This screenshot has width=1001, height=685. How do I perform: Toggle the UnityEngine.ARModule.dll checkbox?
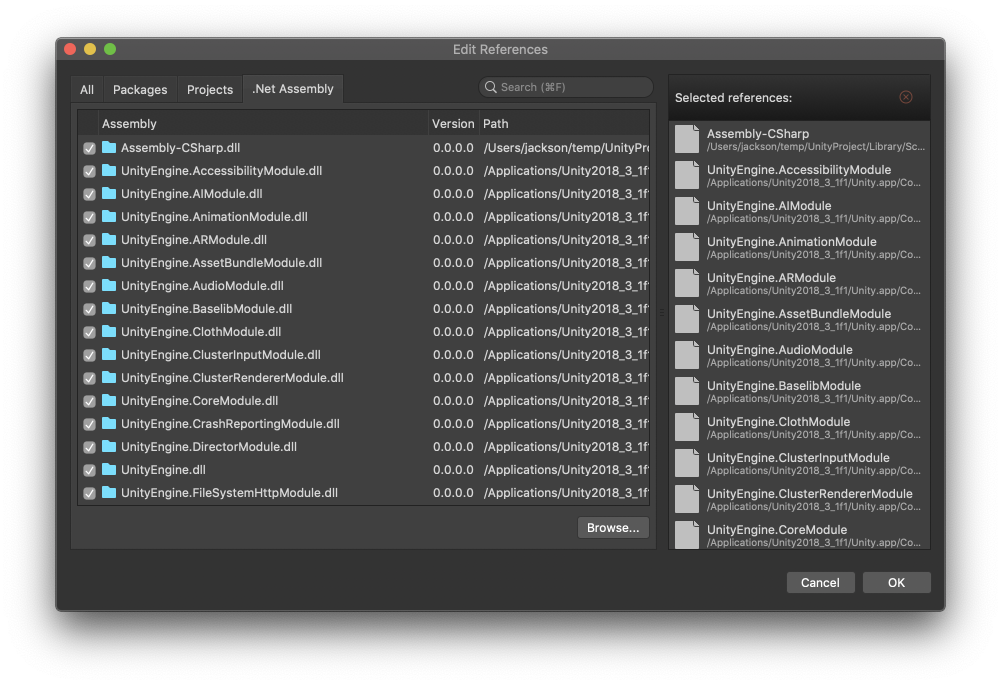[x=89, y=240]
